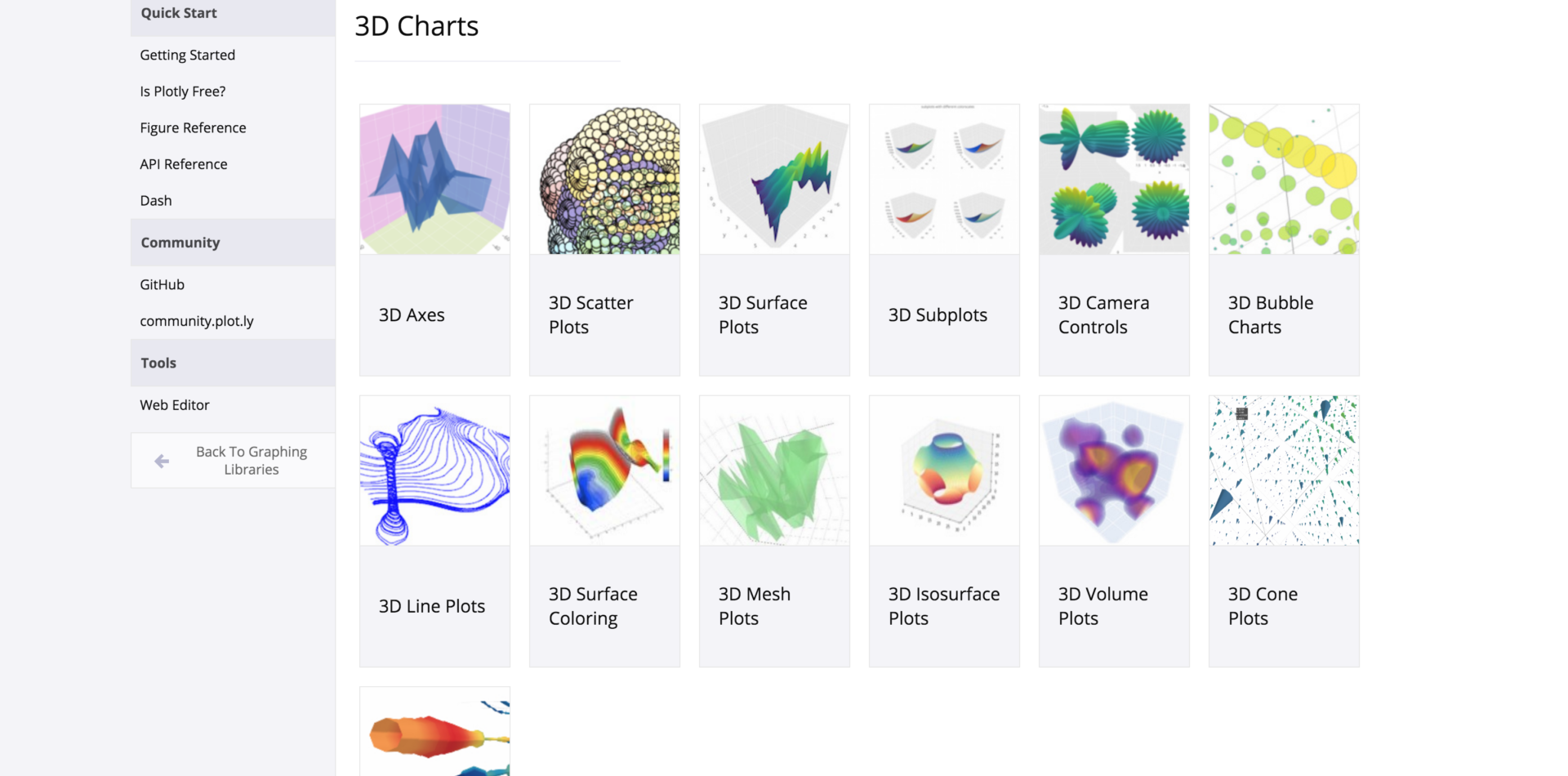1568x776 pixels.
Task: Navigate to Figure Reference
Action: tap(193, 127)
